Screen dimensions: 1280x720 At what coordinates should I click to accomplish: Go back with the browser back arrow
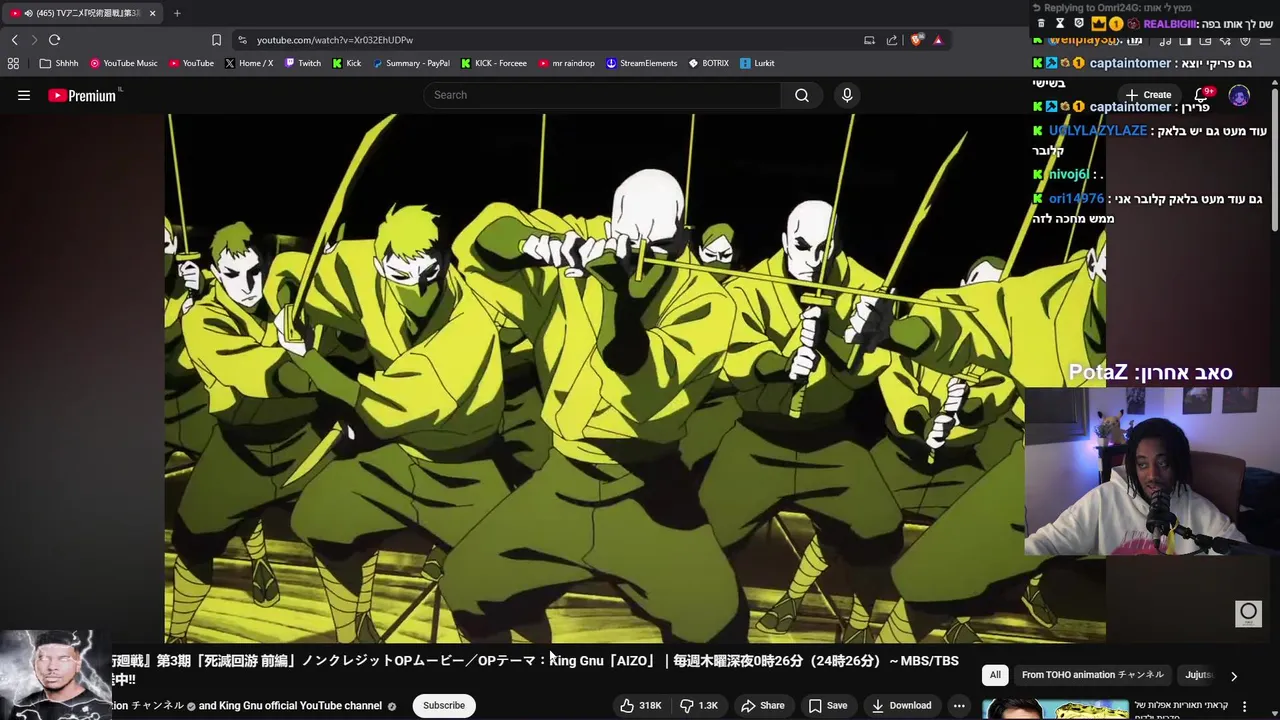coord(15,40)
